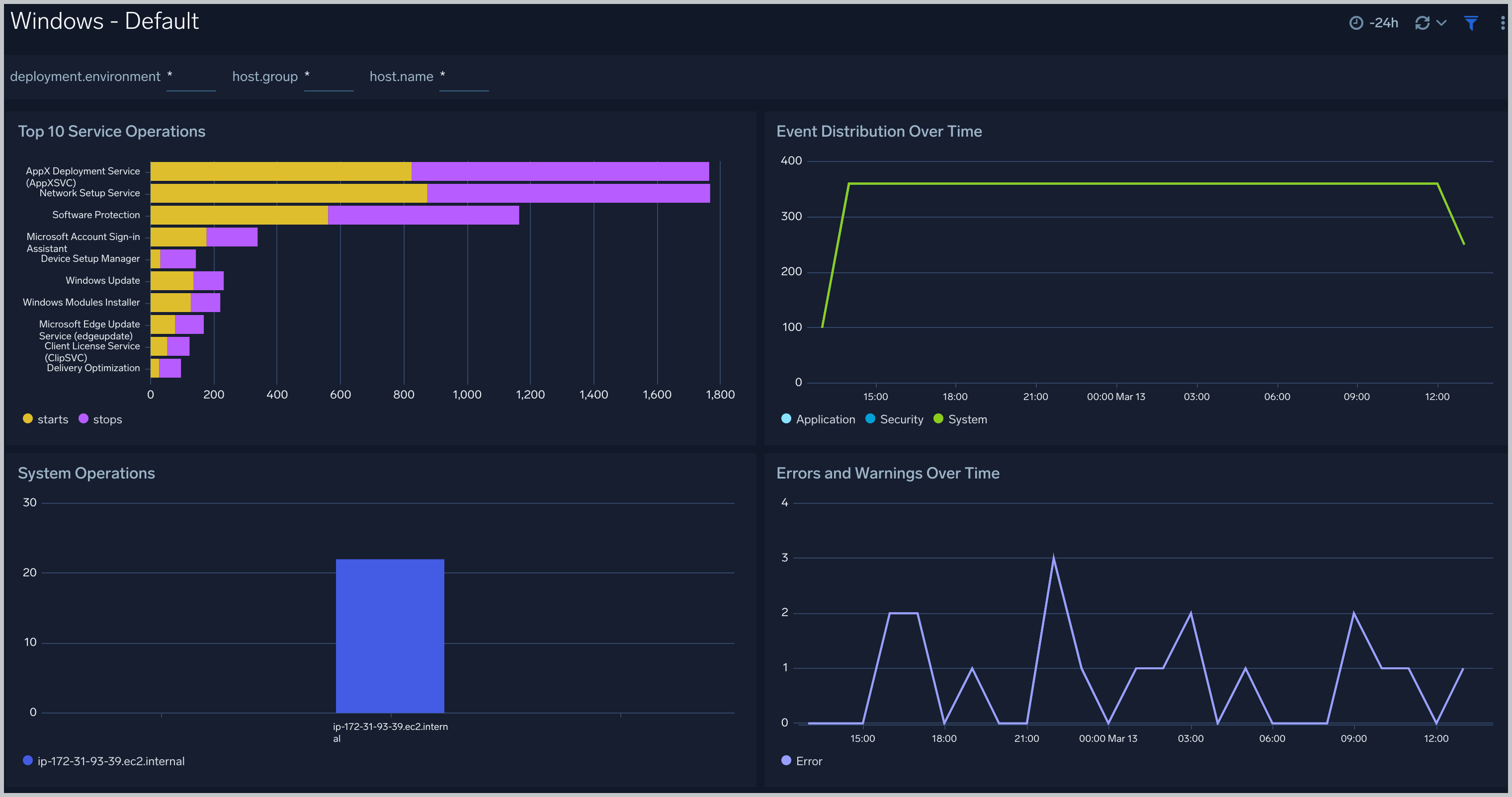Click the filter icon in the top right
This screenshot has height=797, width=1512.
(1471, 22)
